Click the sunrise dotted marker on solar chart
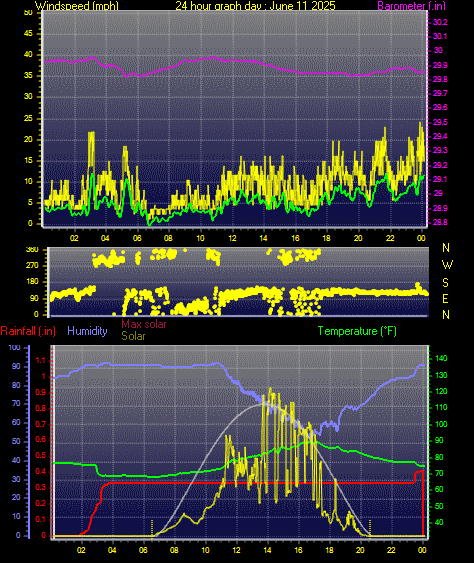Screen dimensions: 474x563 coord(152,528)
